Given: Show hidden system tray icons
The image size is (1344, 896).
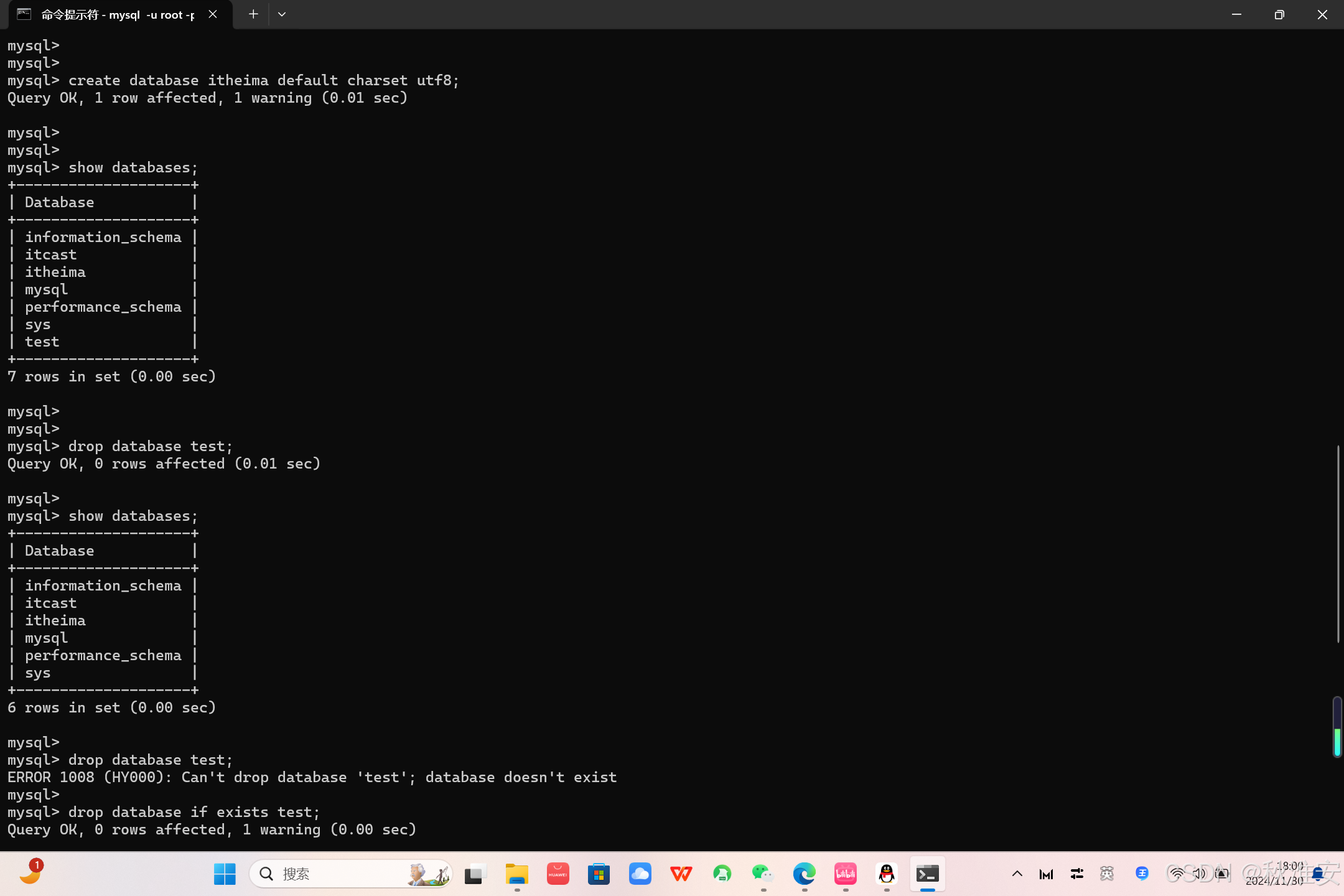Looking at the screenshot, I should [1017, 874].
